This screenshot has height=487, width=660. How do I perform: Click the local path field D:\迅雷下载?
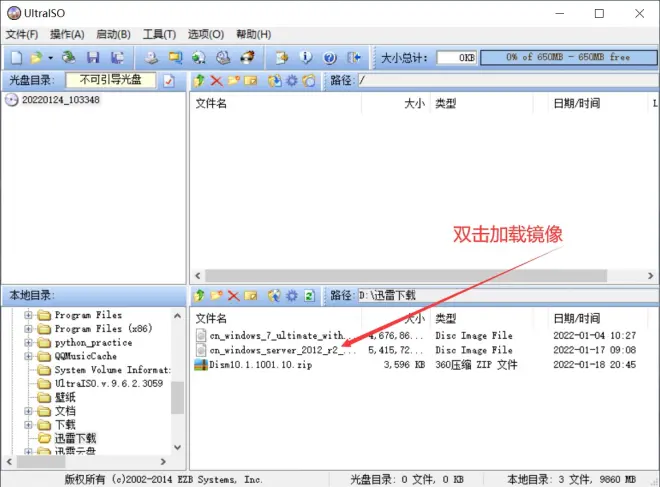508,295
